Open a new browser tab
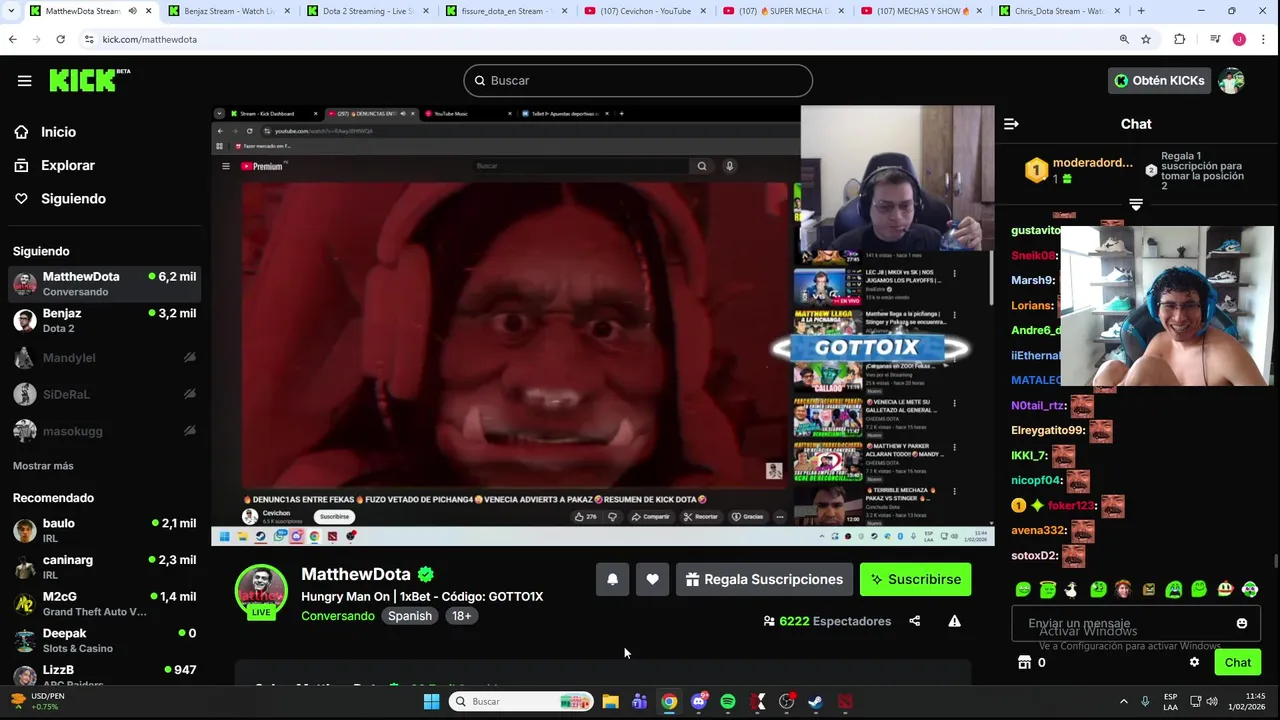The height and width of the screenshot is (720, 1280). tap(1141, 11)
